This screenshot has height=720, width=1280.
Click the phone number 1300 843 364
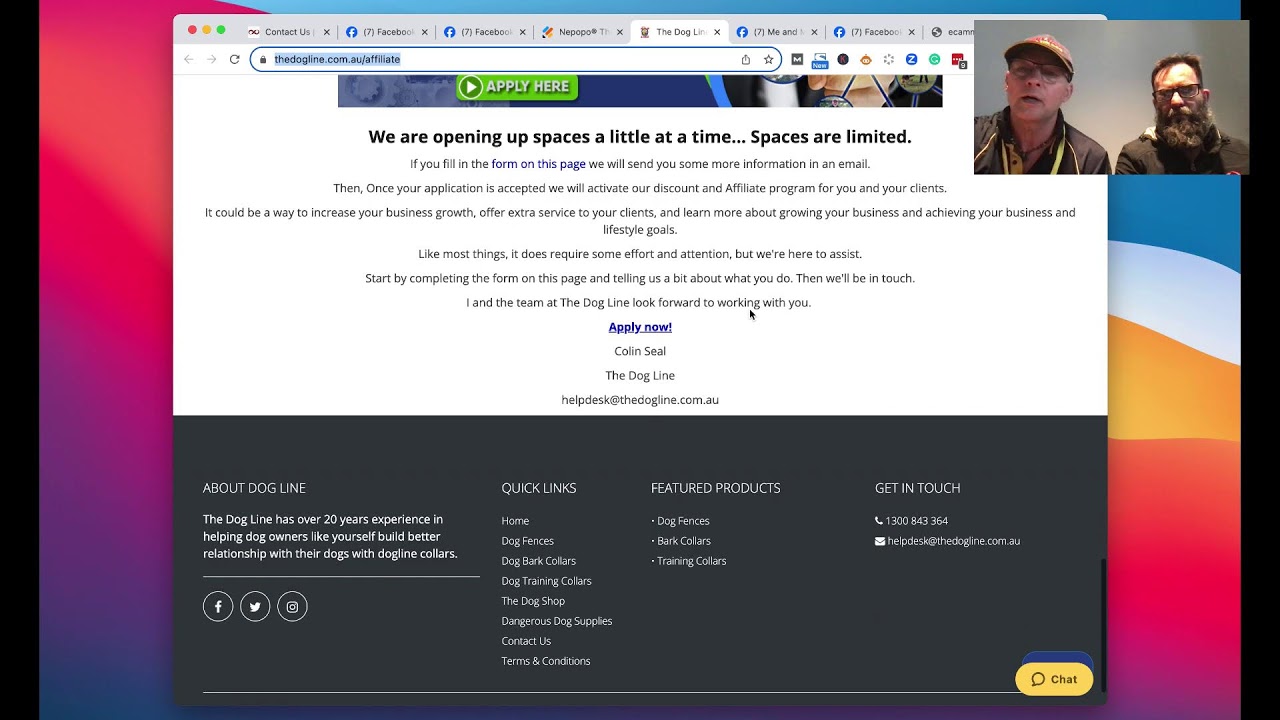(916, 521)
